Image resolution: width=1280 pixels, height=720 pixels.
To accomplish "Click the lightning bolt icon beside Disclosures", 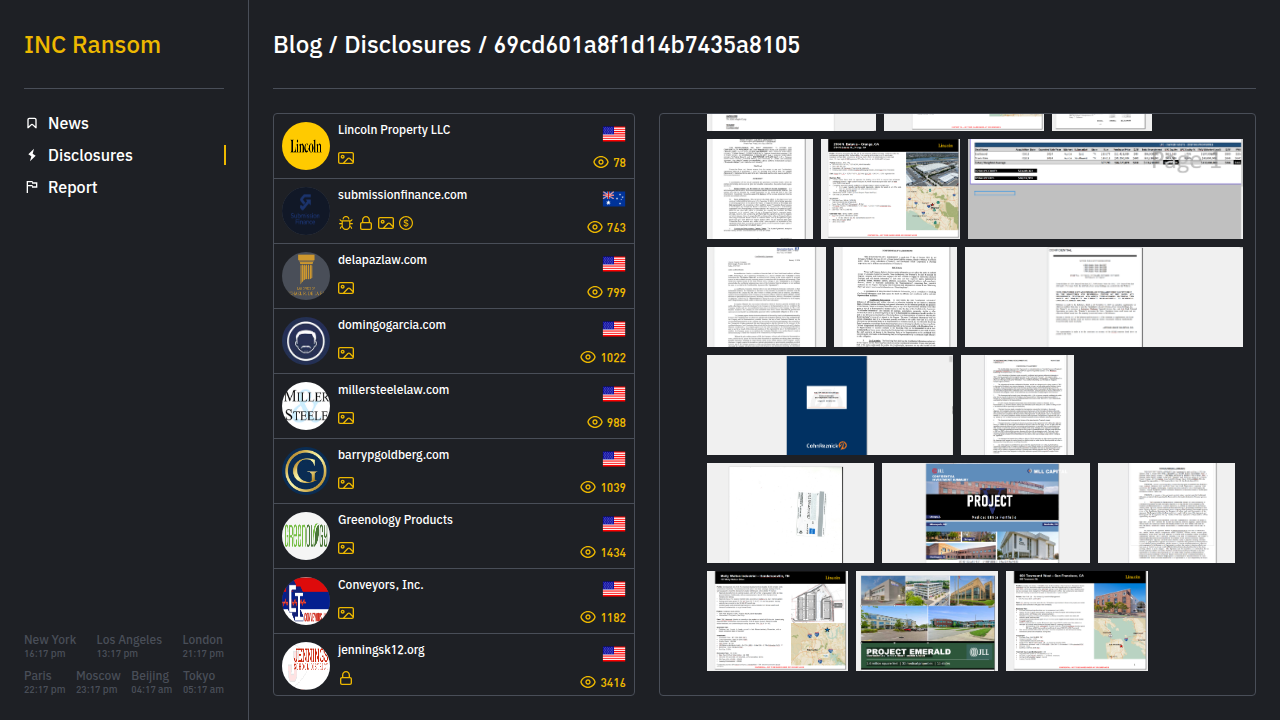I will click(32, 155).
